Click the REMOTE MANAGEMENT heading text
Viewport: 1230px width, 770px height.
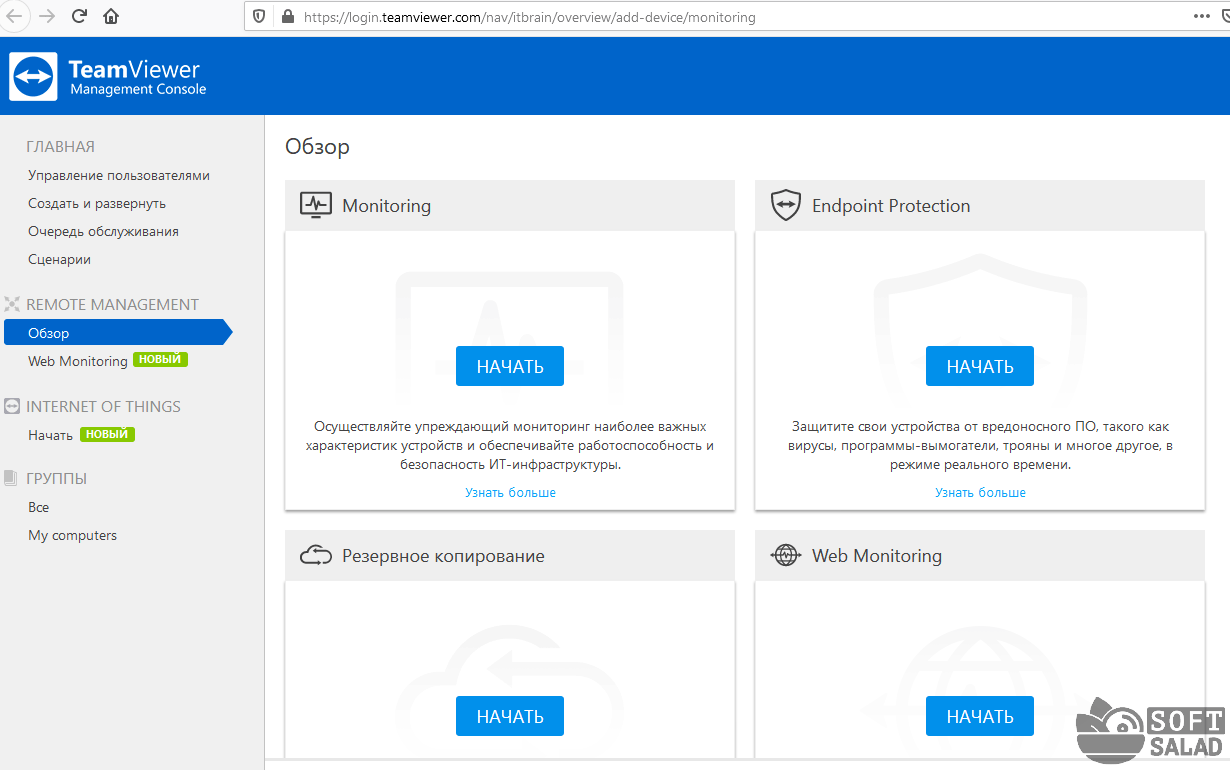(x=112, y=304)
